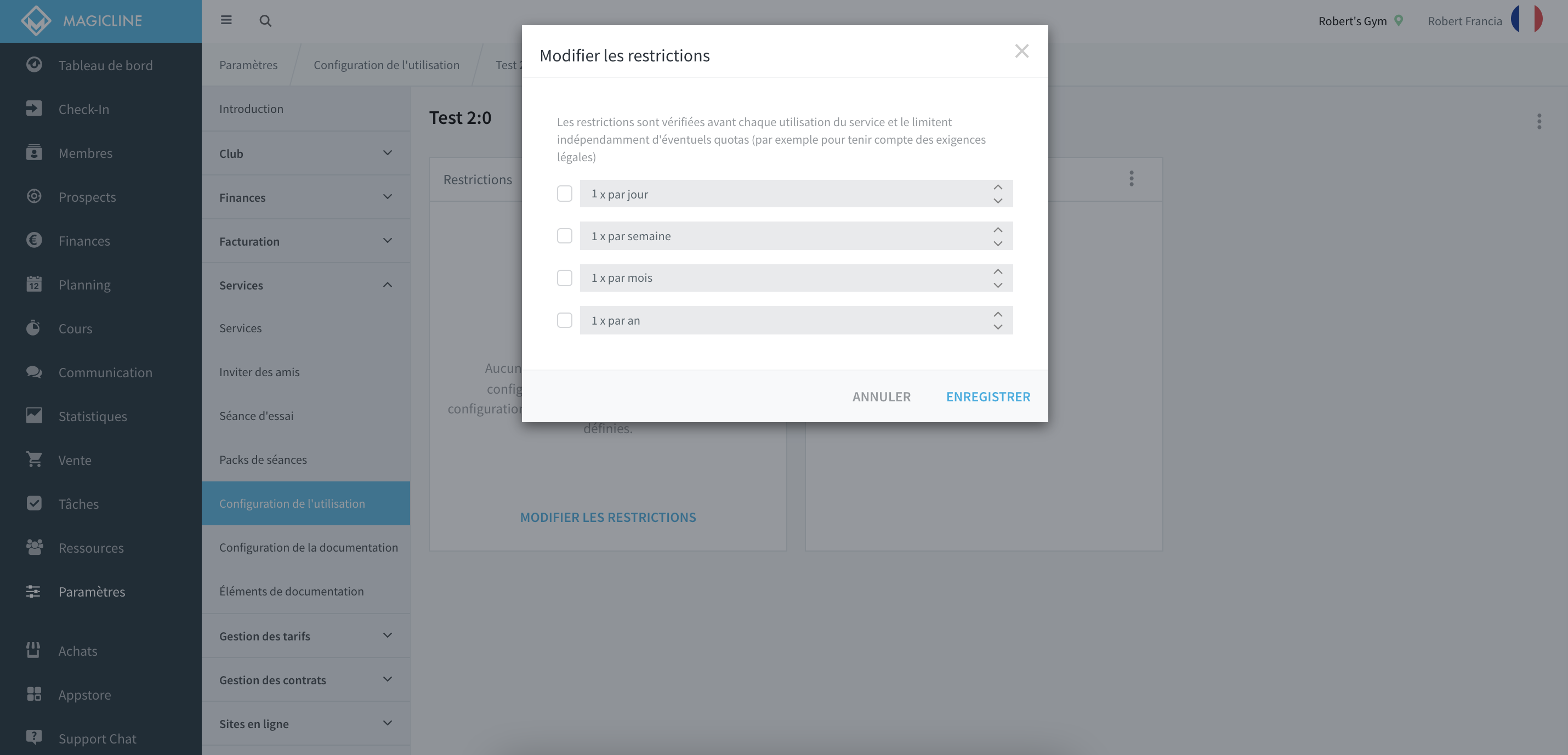Viewport: 1568px width, 755px height.
Task: Click the search magnifier icon
Action: coord(265,21)
